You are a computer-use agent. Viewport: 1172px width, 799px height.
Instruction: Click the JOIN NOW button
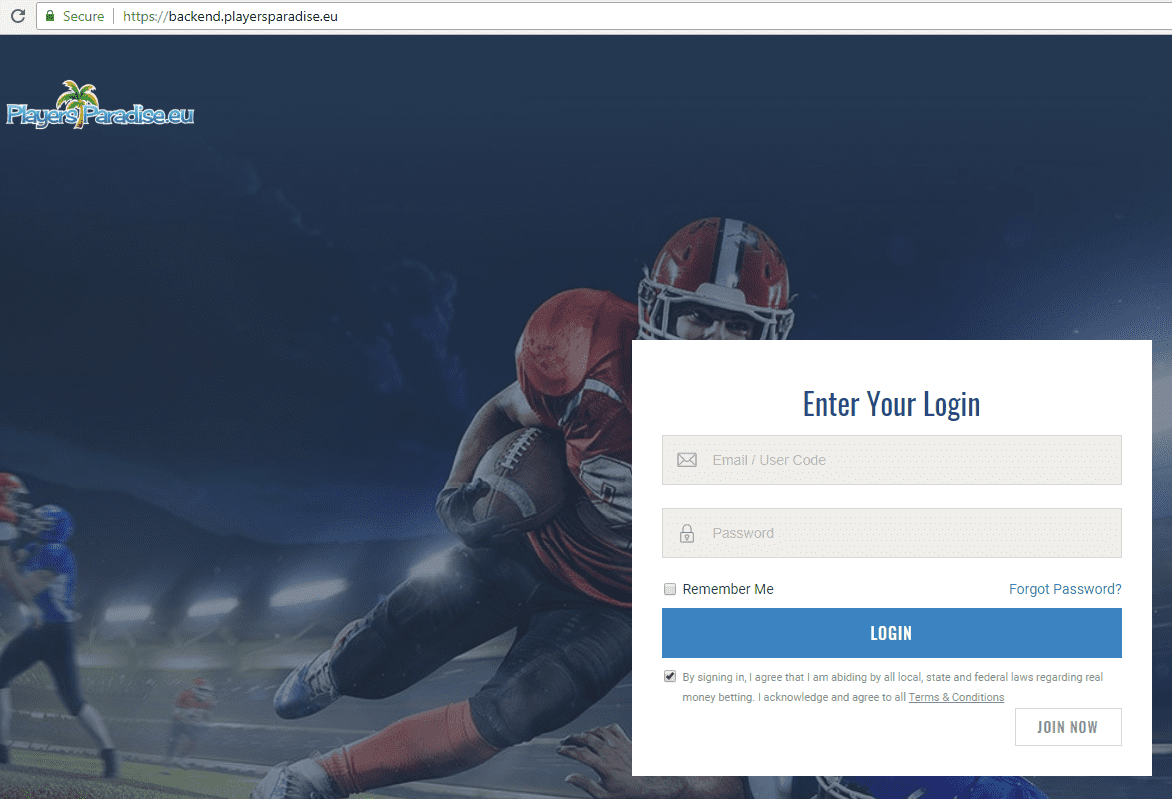pos(1068,726)
